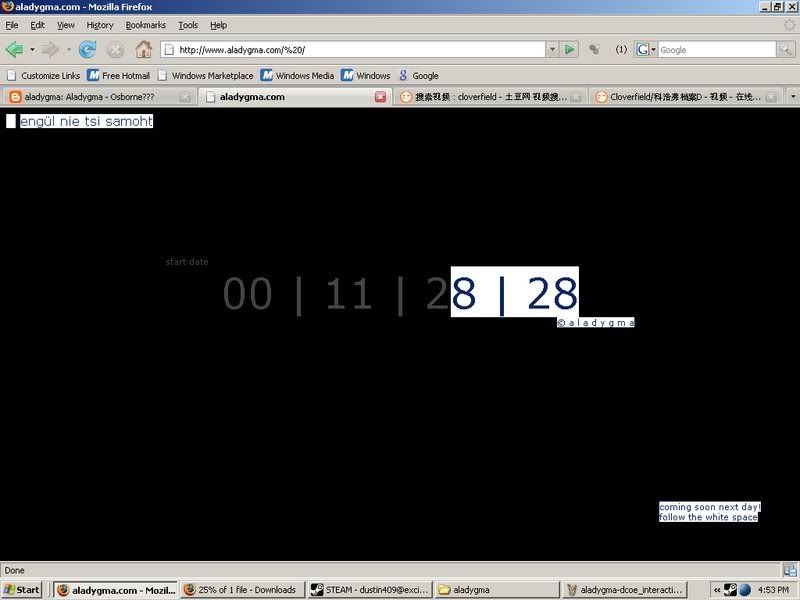Close the active aladygma.com tab
This screenshot has height=600, width=800.
click(380, 97)
